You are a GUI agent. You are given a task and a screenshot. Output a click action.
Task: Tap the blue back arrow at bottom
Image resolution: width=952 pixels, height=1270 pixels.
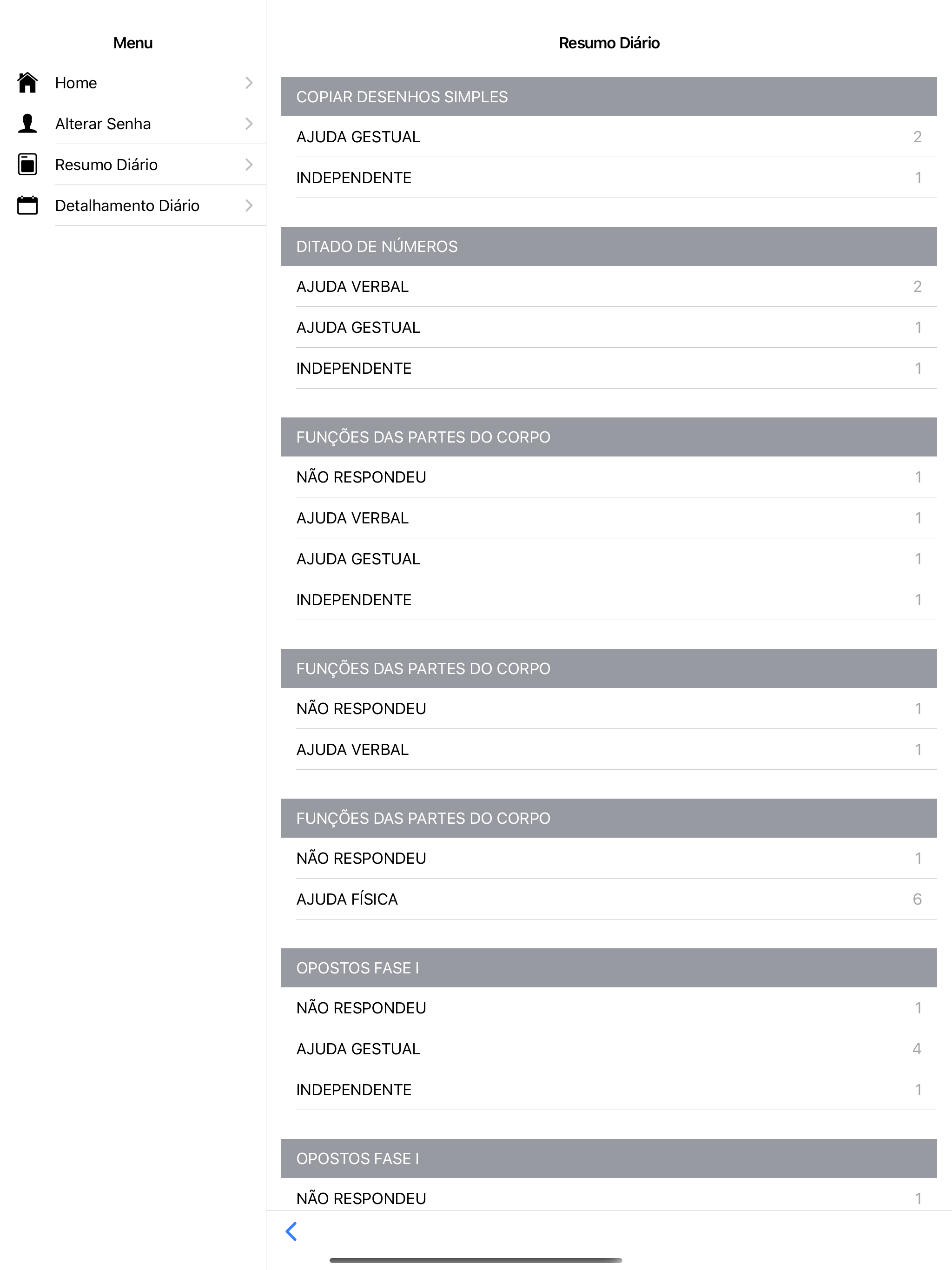click(x=291, y=1231)
